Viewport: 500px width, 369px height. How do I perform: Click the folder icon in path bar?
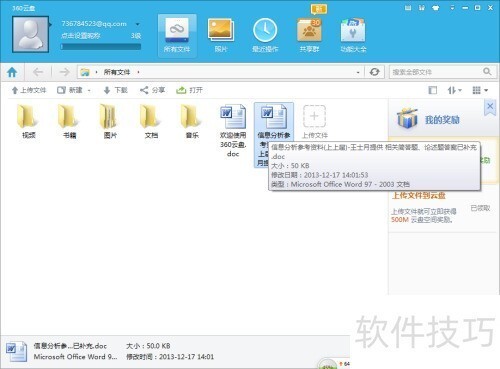click(x=85, y=72)
